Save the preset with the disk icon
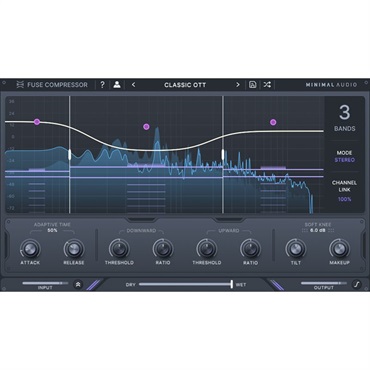The image size is (370, 370). [253, 85]
